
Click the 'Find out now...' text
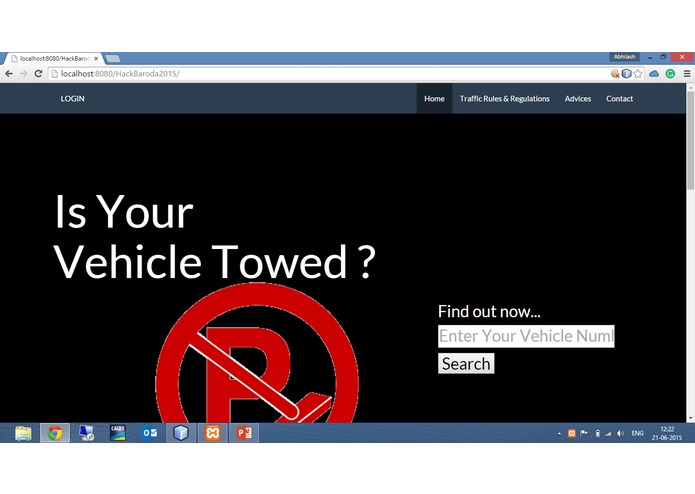point(489,311)
